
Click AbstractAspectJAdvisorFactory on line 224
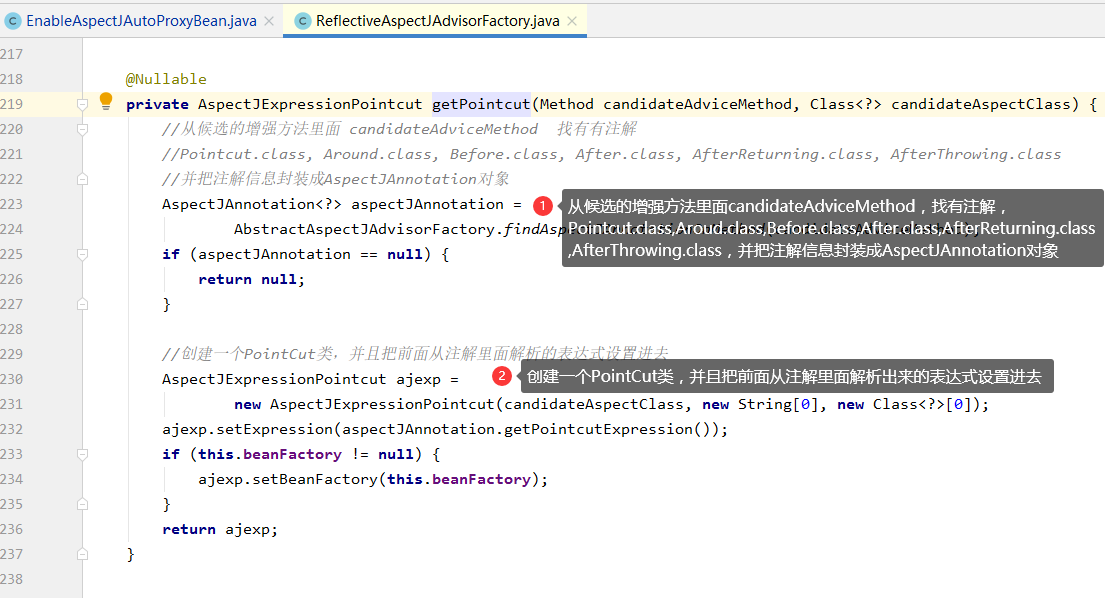(364, 229)
